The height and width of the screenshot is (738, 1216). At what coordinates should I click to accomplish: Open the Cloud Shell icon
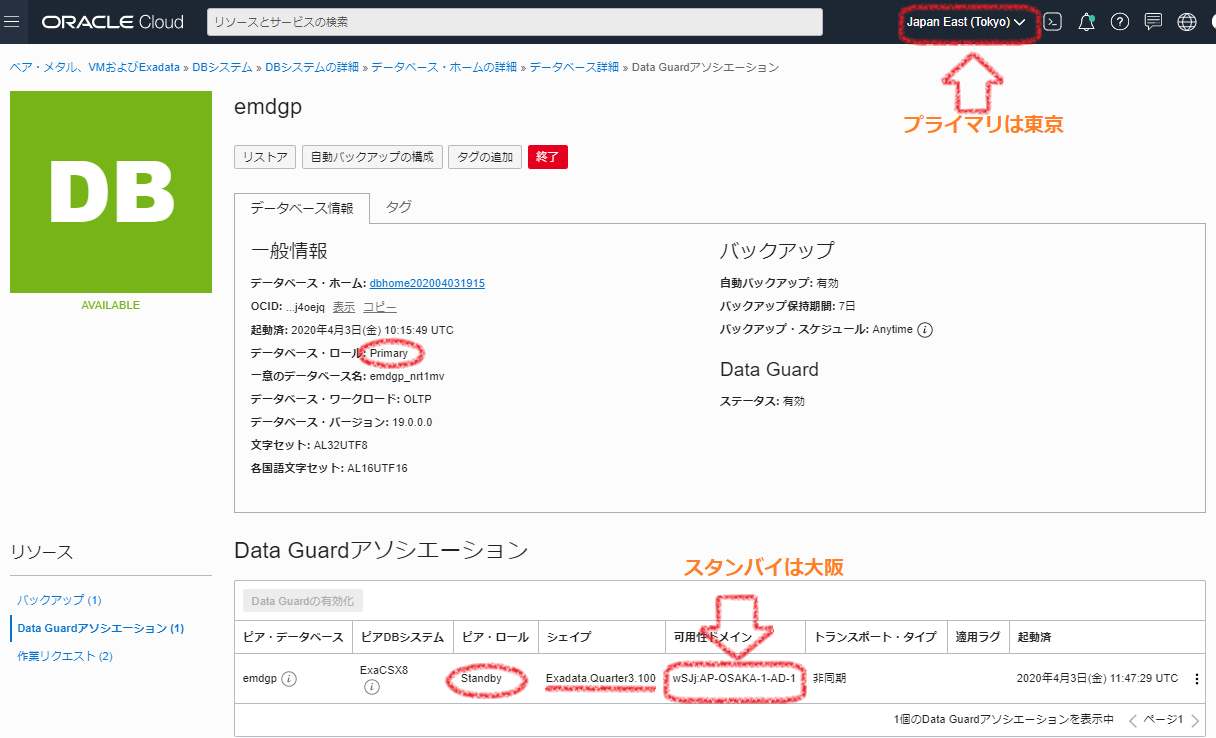[1053, 21]
